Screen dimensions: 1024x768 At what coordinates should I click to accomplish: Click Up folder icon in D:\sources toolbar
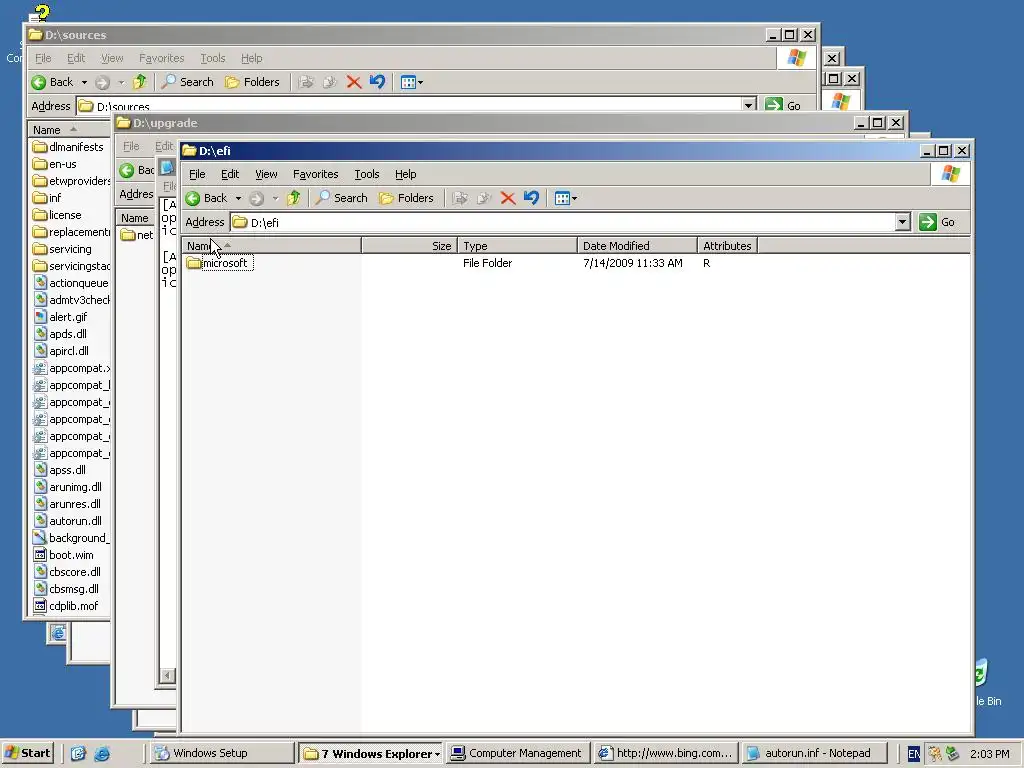(139, 82)
